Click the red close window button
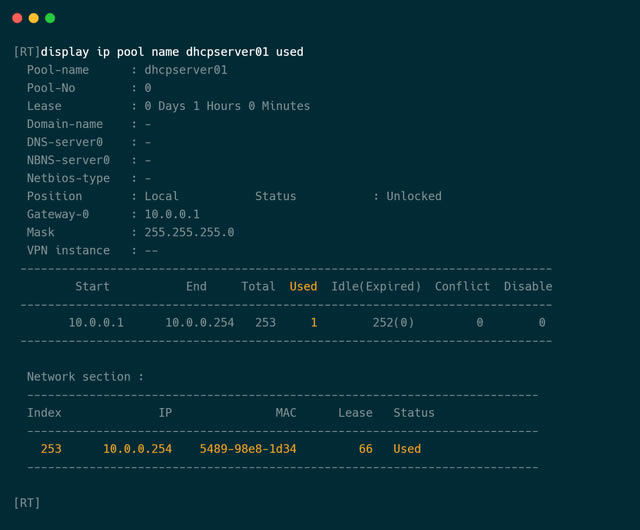 coord(17,18)
